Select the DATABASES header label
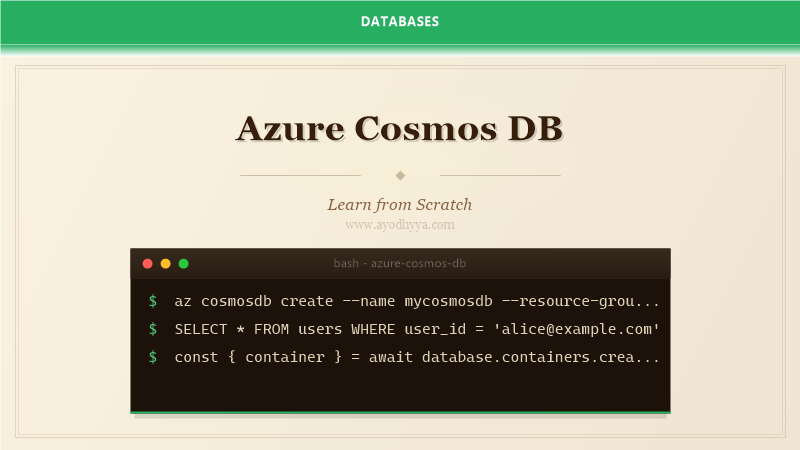Screen dimensions: 800x450 tap(400, 21)
